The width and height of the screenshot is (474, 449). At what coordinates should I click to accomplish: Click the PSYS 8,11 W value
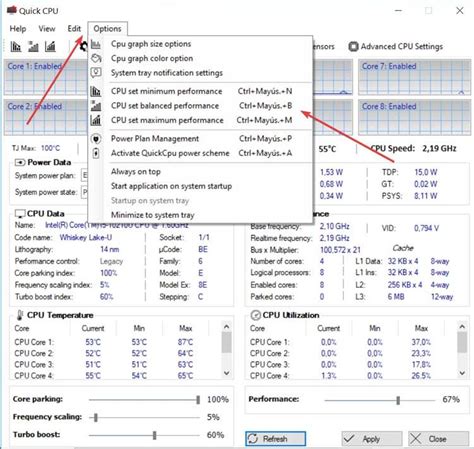coord(426,196)
